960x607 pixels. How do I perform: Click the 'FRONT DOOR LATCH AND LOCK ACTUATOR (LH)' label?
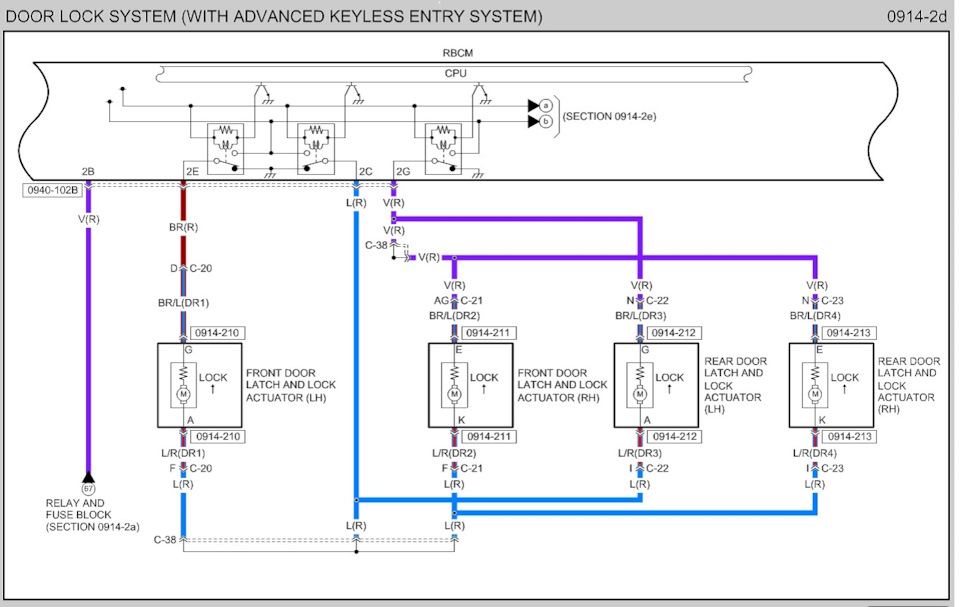(x=291, y=385)
